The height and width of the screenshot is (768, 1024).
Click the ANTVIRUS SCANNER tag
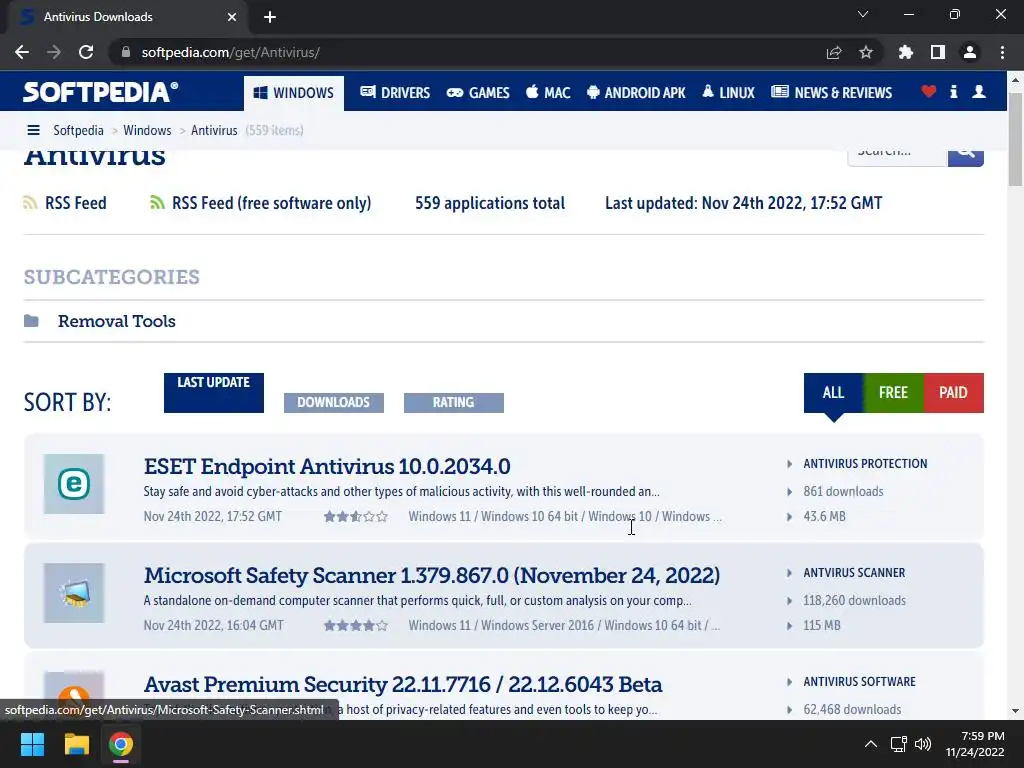click(854, 573)
